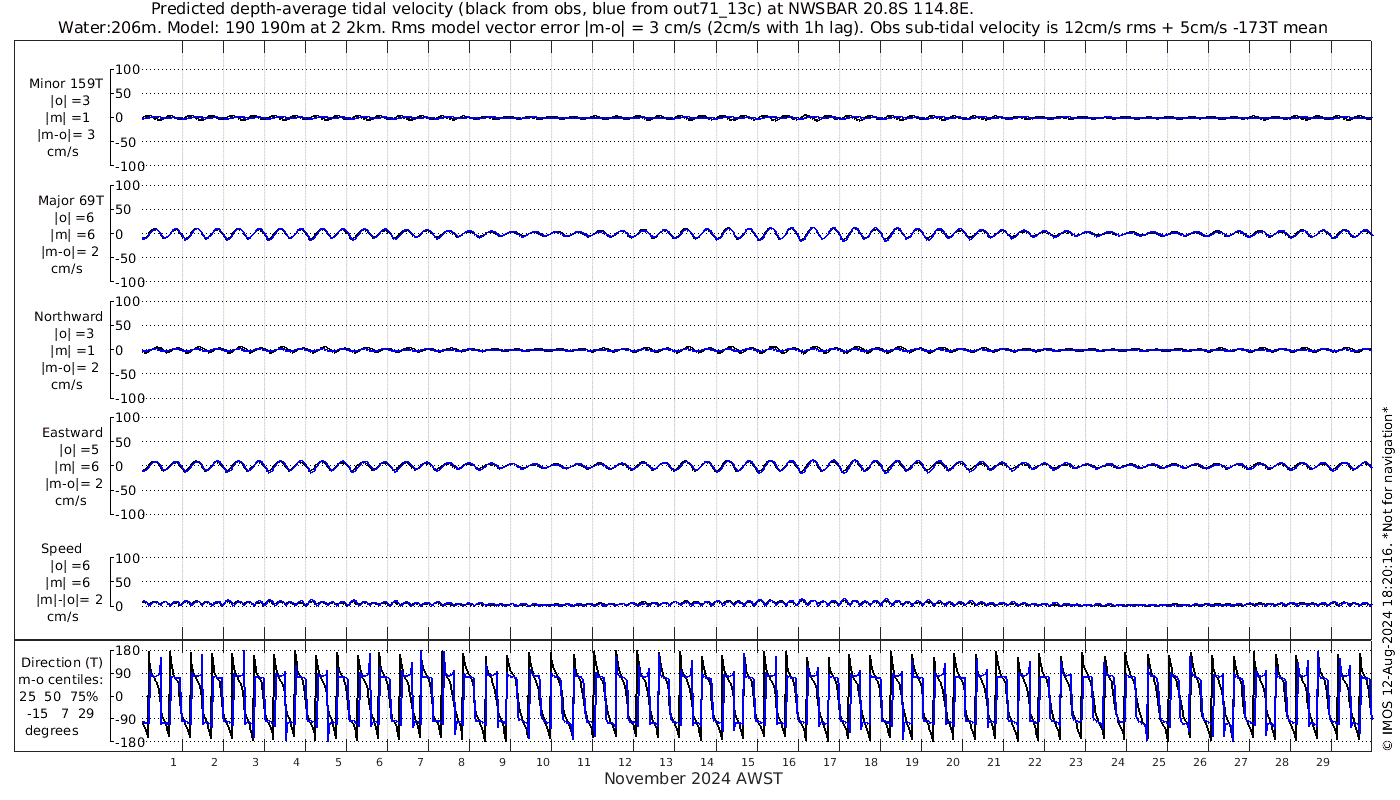The image size is (1400, 800).
Task: Click day '25' on the date axis
Action: 1157,762
